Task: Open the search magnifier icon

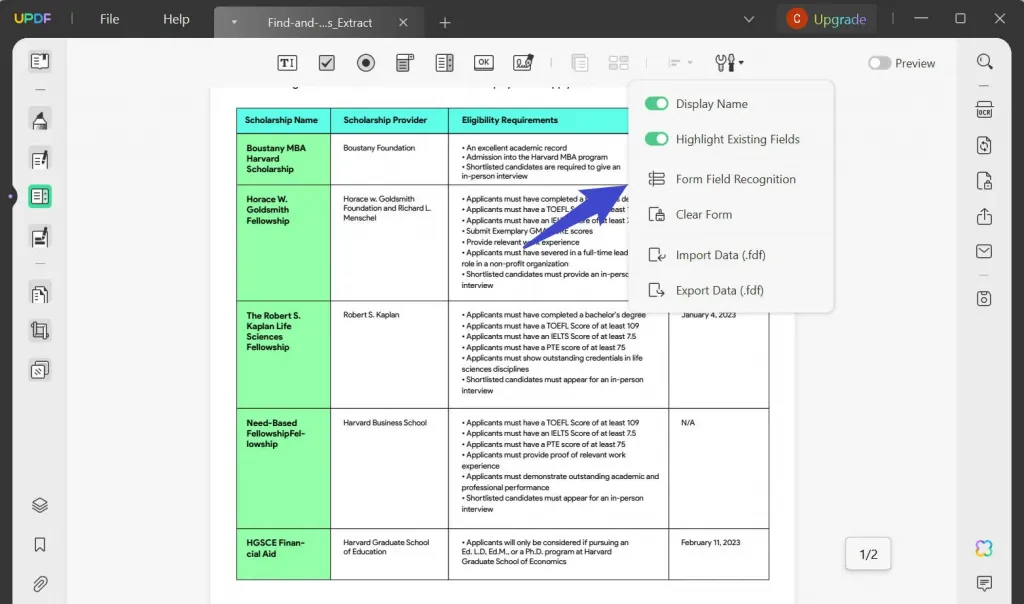Action: click(x=984, y=62)
